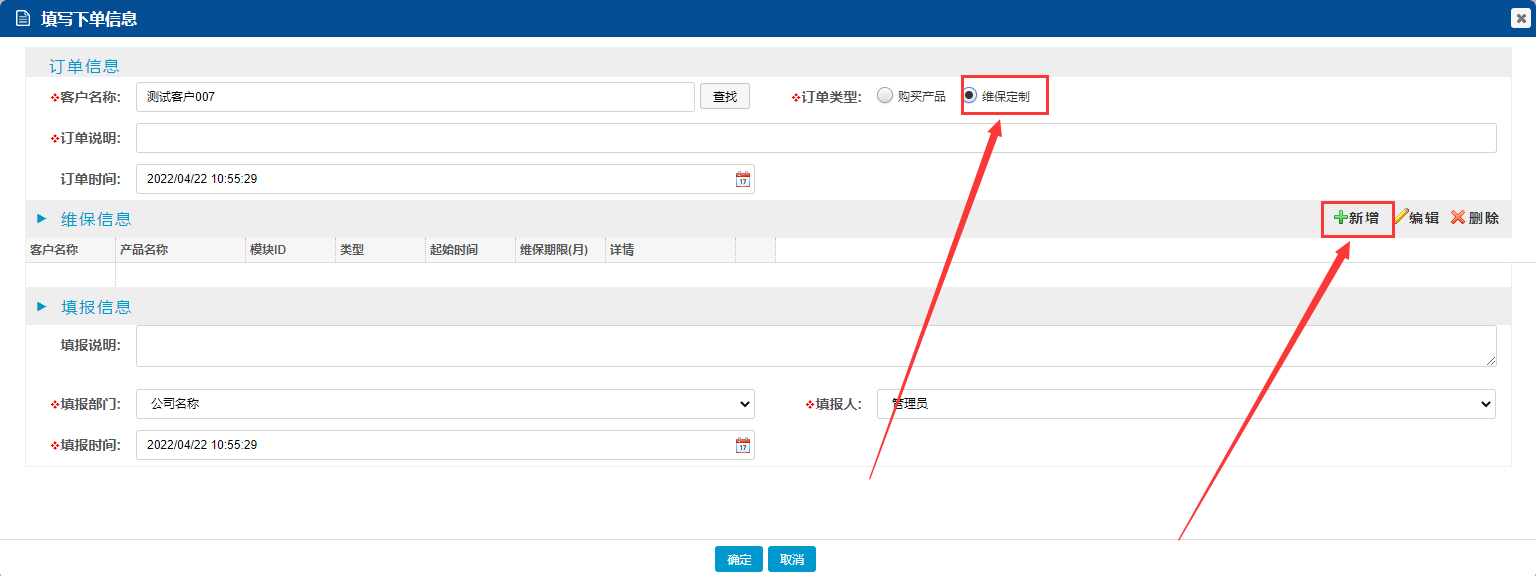Click the 订单说明 input field
This screenshot has width=1536, height=576.
tap(815, 138)
